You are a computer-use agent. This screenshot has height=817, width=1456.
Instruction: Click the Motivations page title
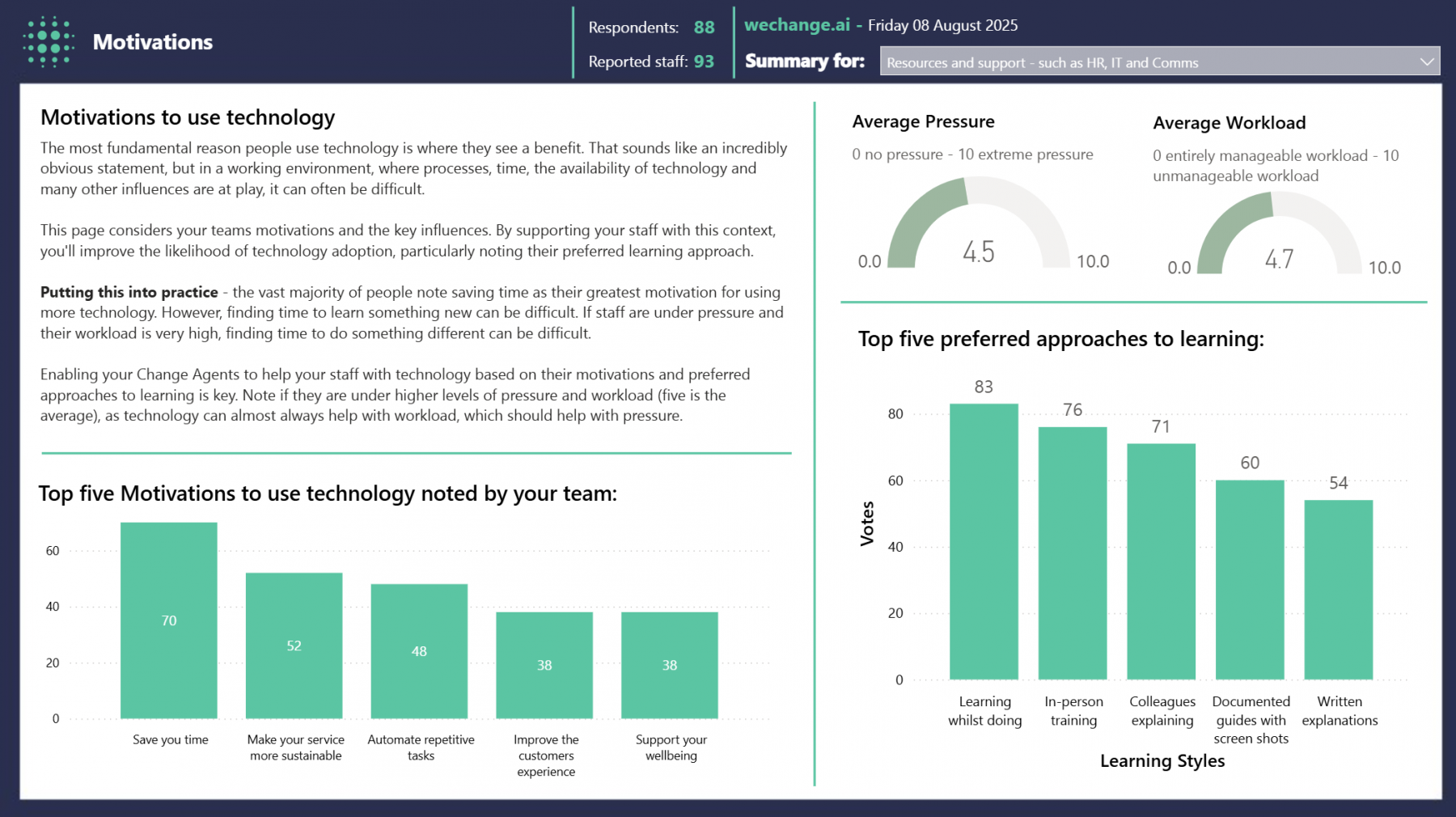pyautogui.click(x=153, y=42)
